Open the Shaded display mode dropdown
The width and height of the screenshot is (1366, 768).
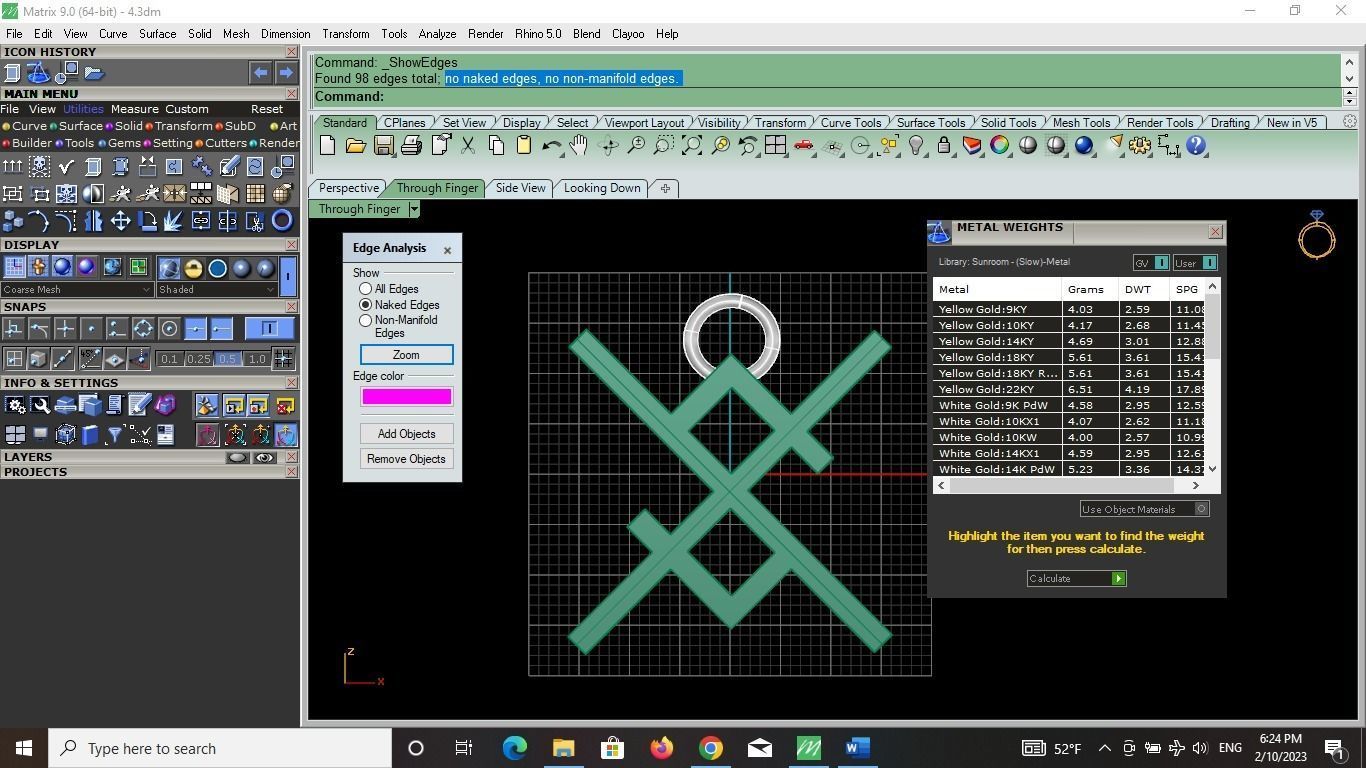(x=216, y=290)
